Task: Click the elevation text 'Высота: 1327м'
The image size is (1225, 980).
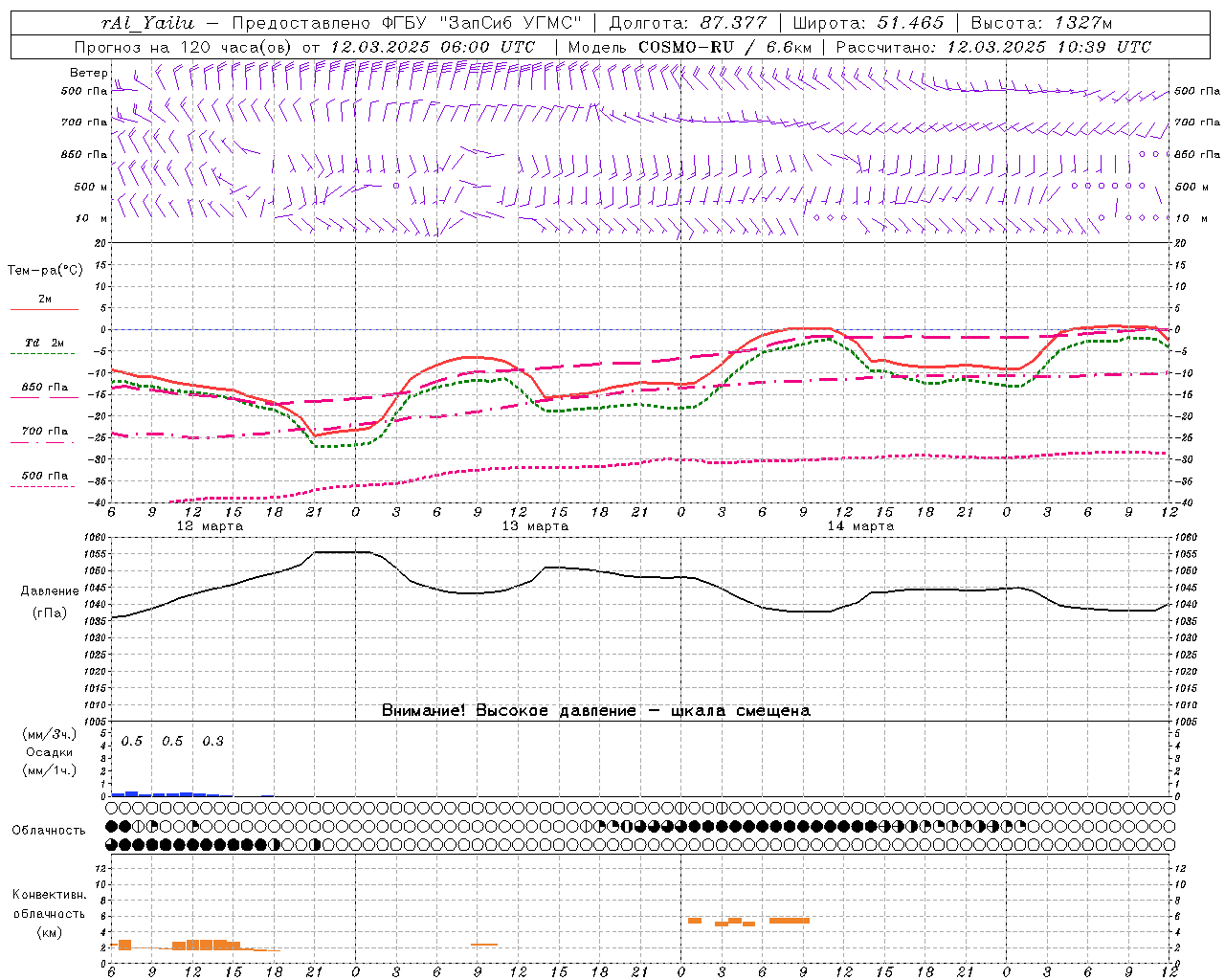Action: (1041, 23)
